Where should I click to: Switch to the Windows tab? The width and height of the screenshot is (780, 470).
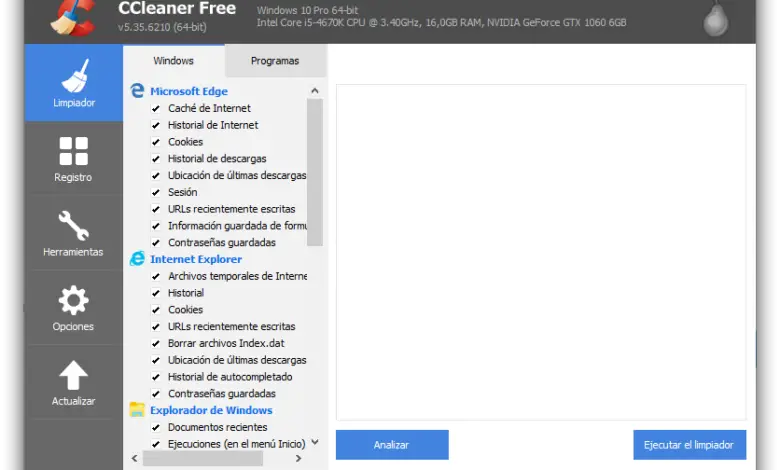[x=174, y=61]
